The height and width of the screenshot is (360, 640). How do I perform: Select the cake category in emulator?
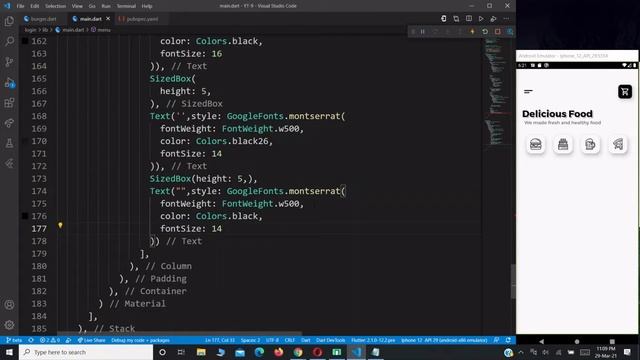tap(563, 144)
